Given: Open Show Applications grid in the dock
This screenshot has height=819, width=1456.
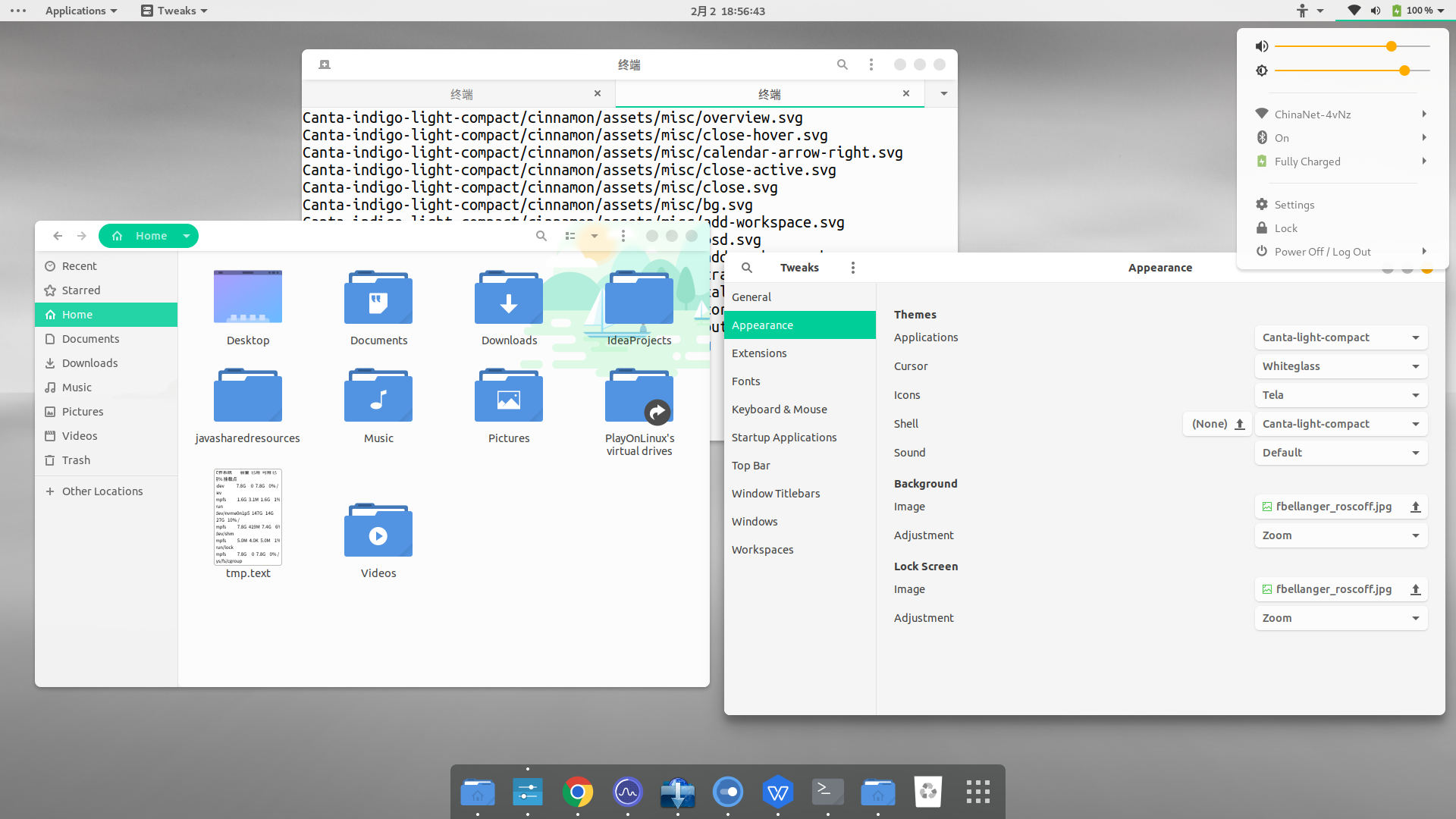Looking at the screenshot, I should (x=977, y=792).
